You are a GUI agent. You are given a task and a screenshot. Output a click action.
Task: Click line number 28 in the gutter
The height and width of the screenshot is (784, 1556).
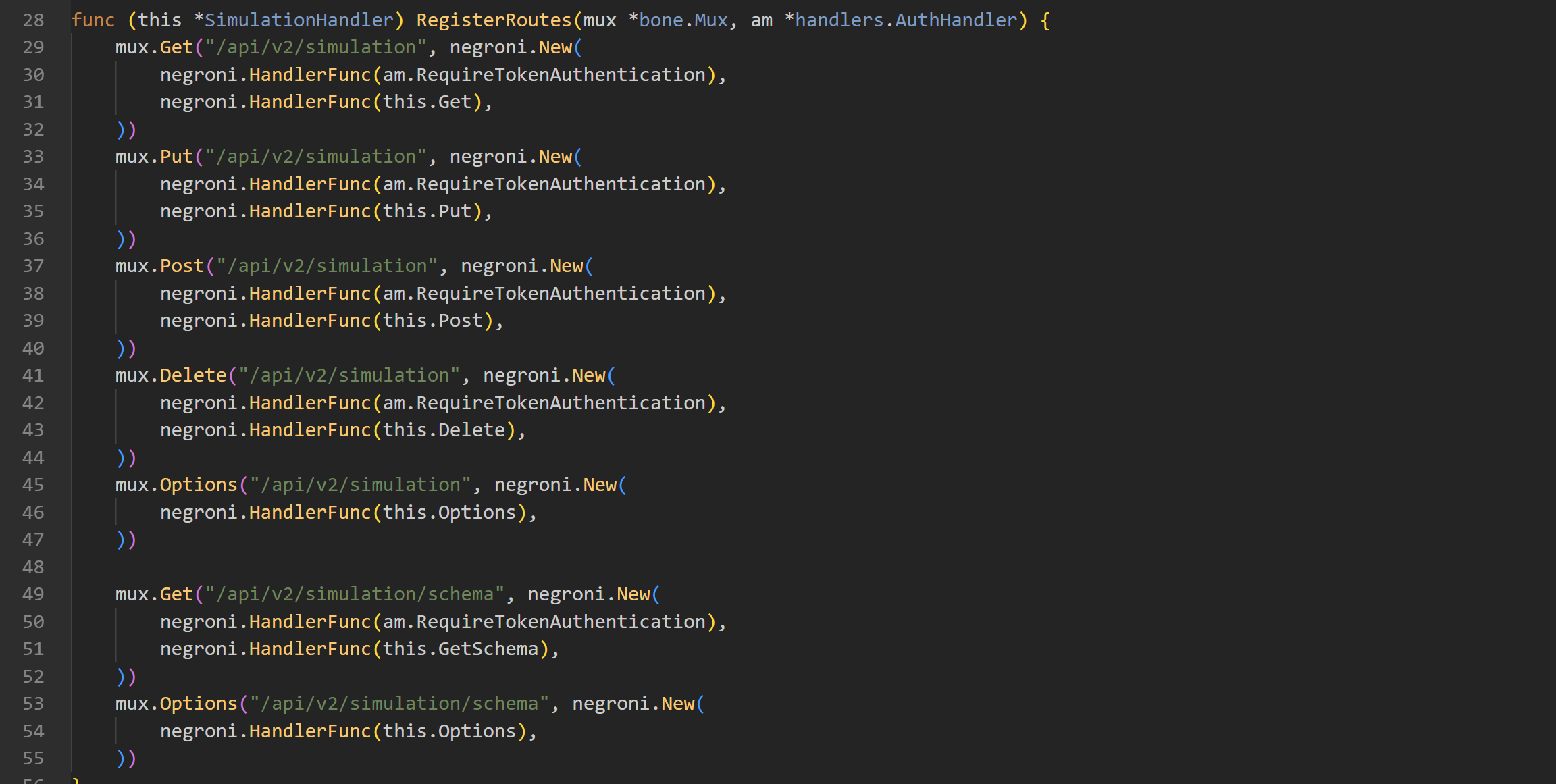(33, 20)
